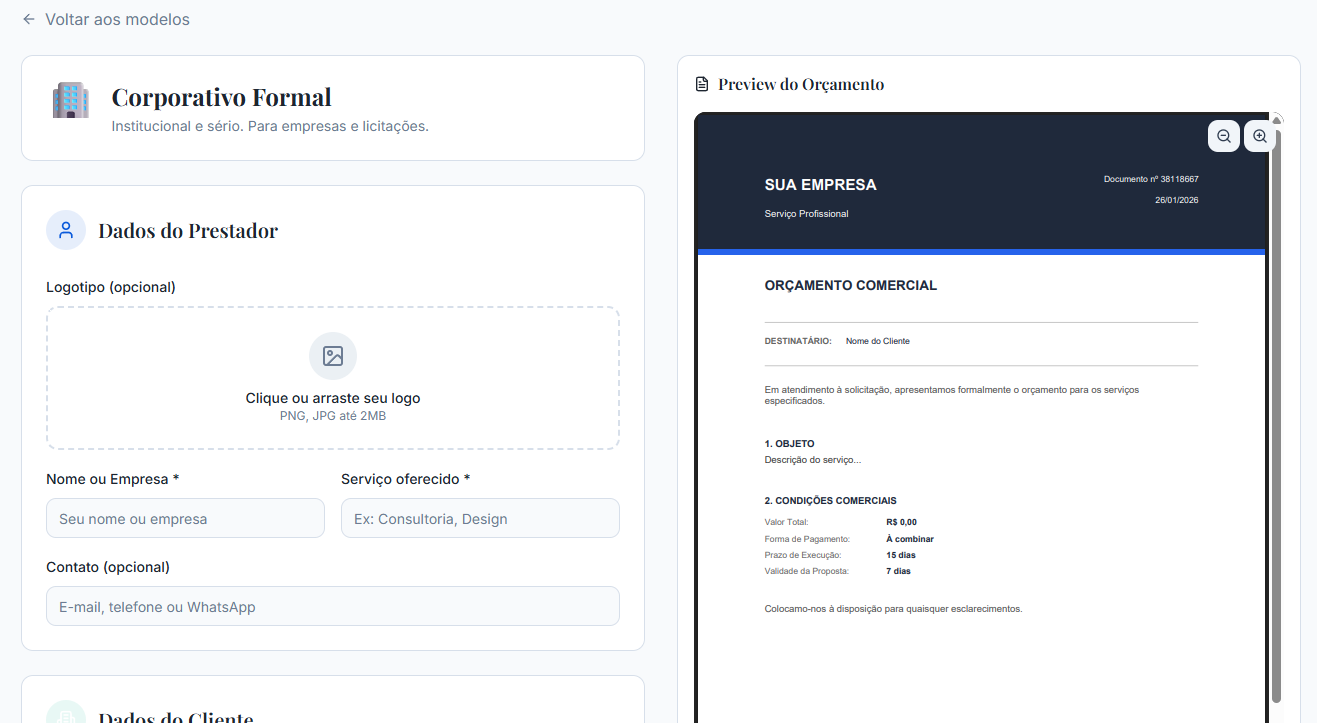
Task: Focus the Serviço oferecido input field
Action: (x=480, y=518)
